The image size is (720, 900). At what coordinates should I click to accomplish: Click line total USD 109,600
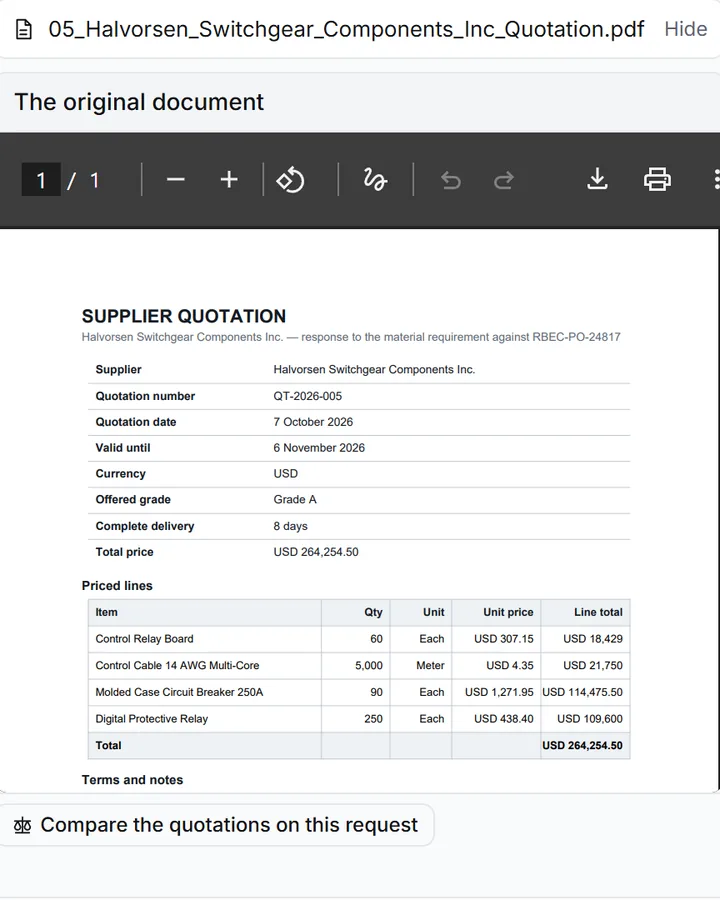(x=590, y=719)
